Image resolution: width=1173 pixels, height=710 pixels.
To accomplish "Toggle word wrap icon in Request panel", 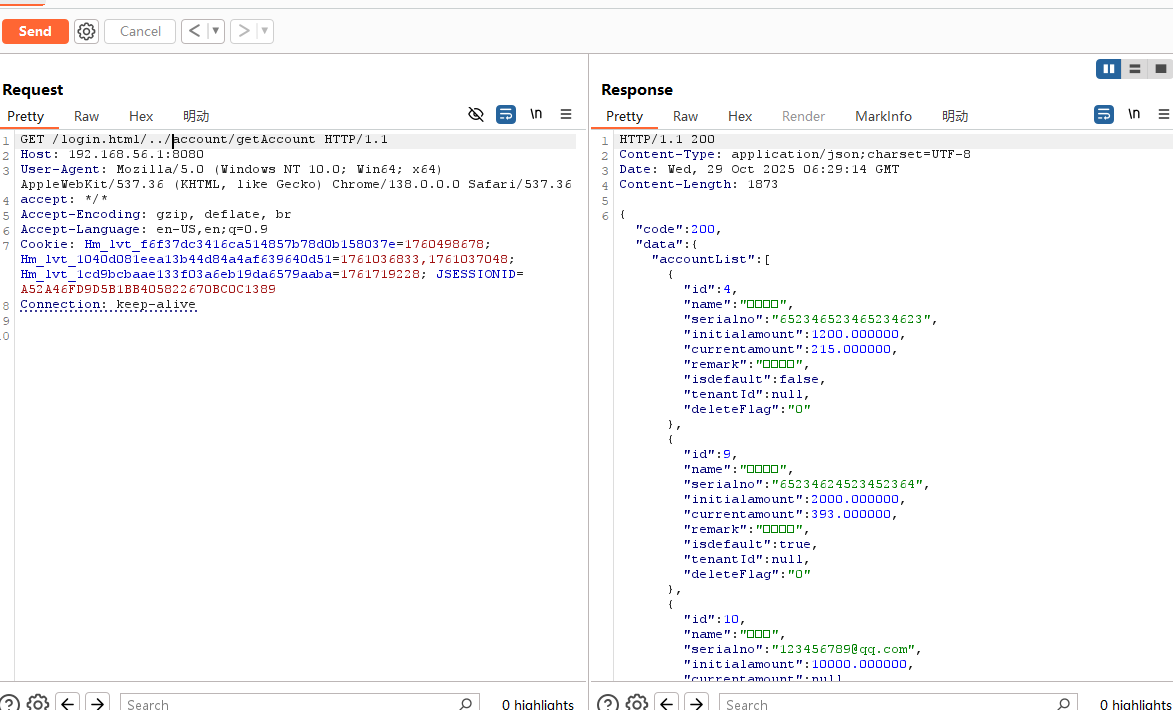I will click(x=506, y=114).
